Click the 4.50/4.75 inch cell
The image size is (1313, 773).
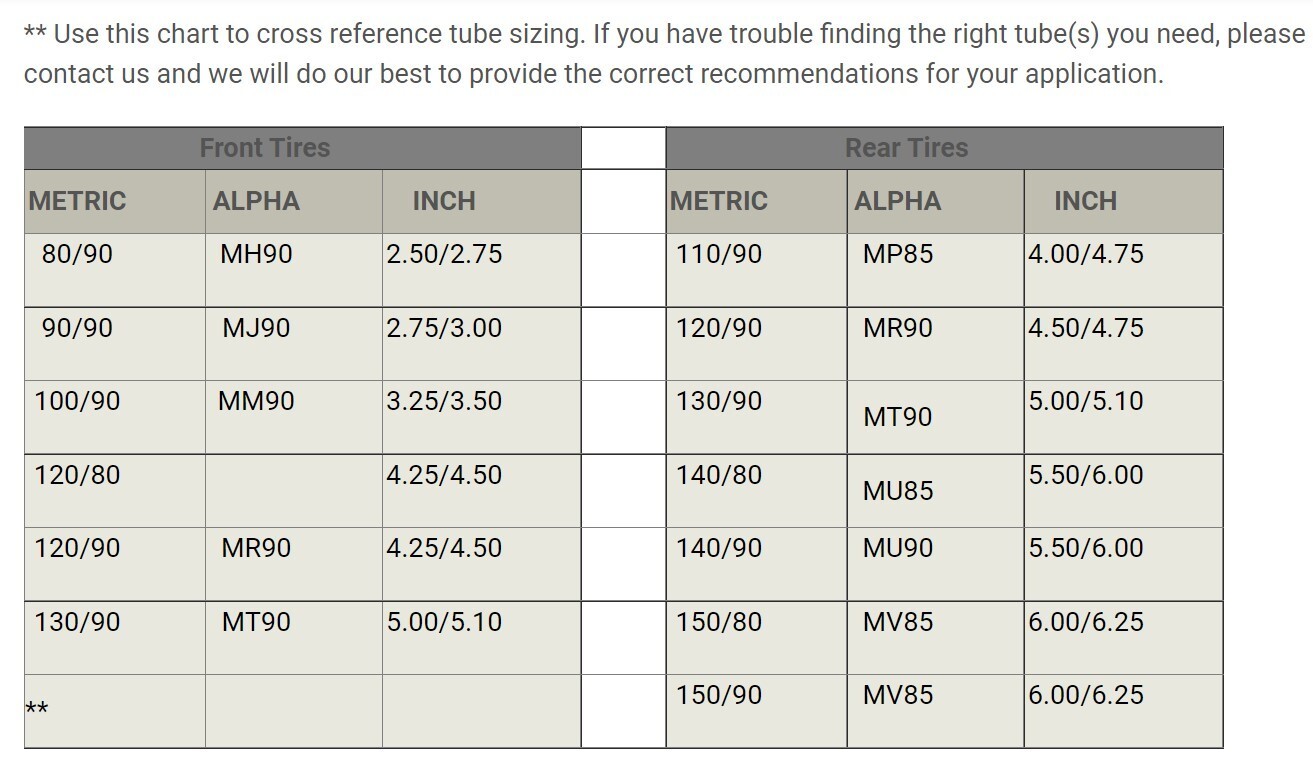1123,344
